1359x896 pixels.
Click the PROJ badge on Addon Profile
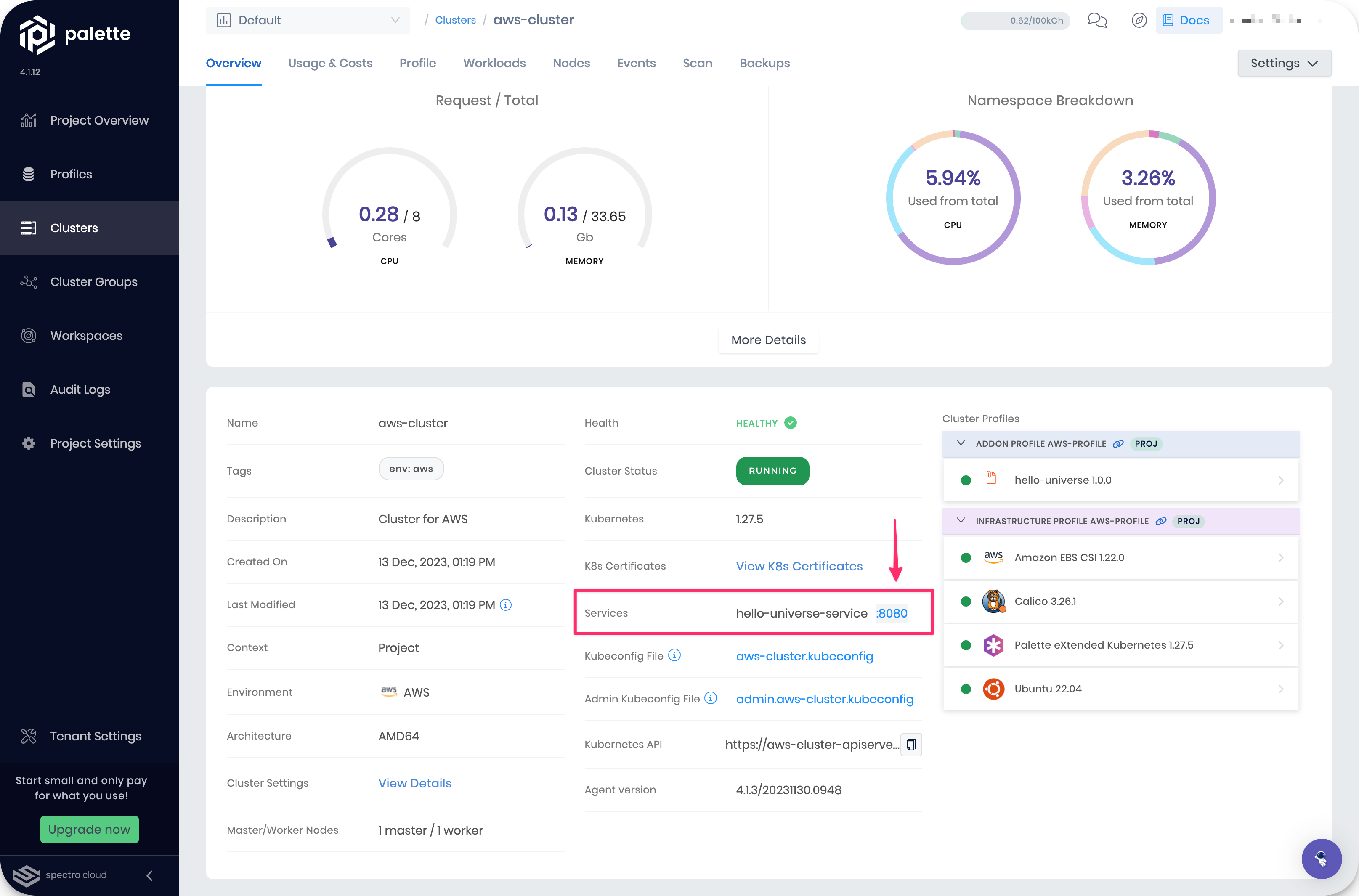pyautogui.click(x=1146, y=443)
